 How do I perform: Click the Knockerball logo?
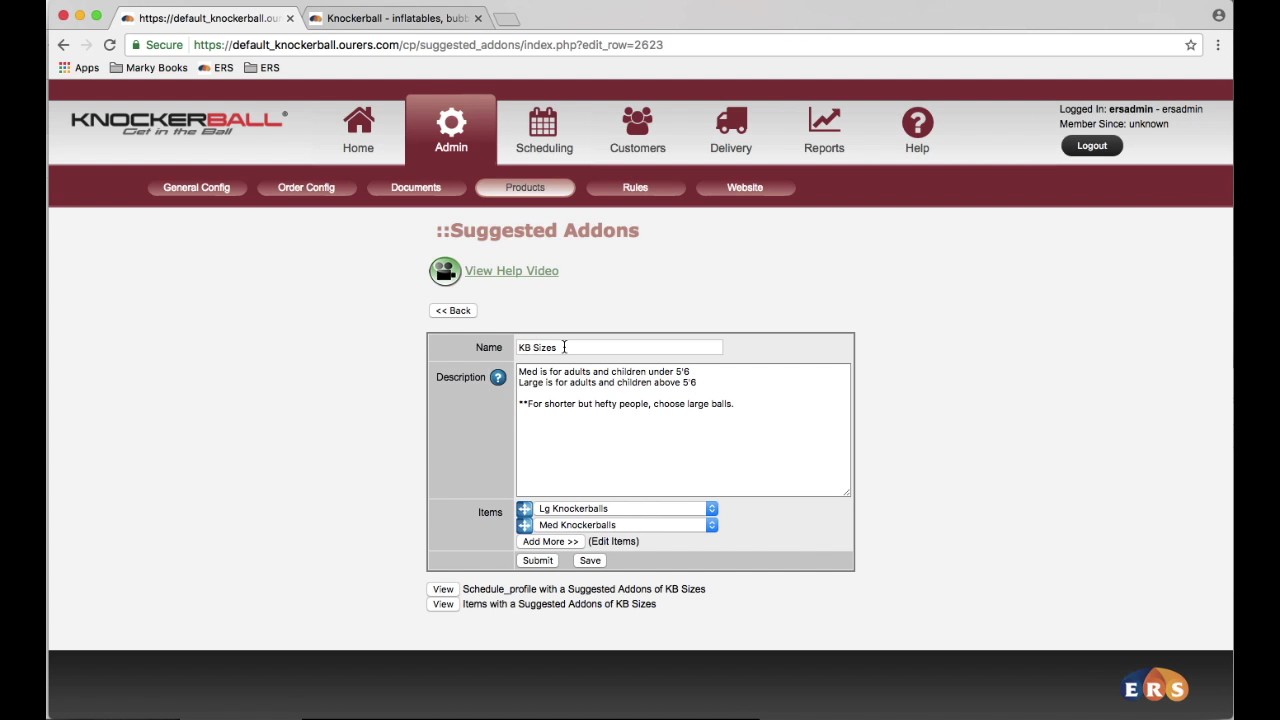click(x=179, y=122)
